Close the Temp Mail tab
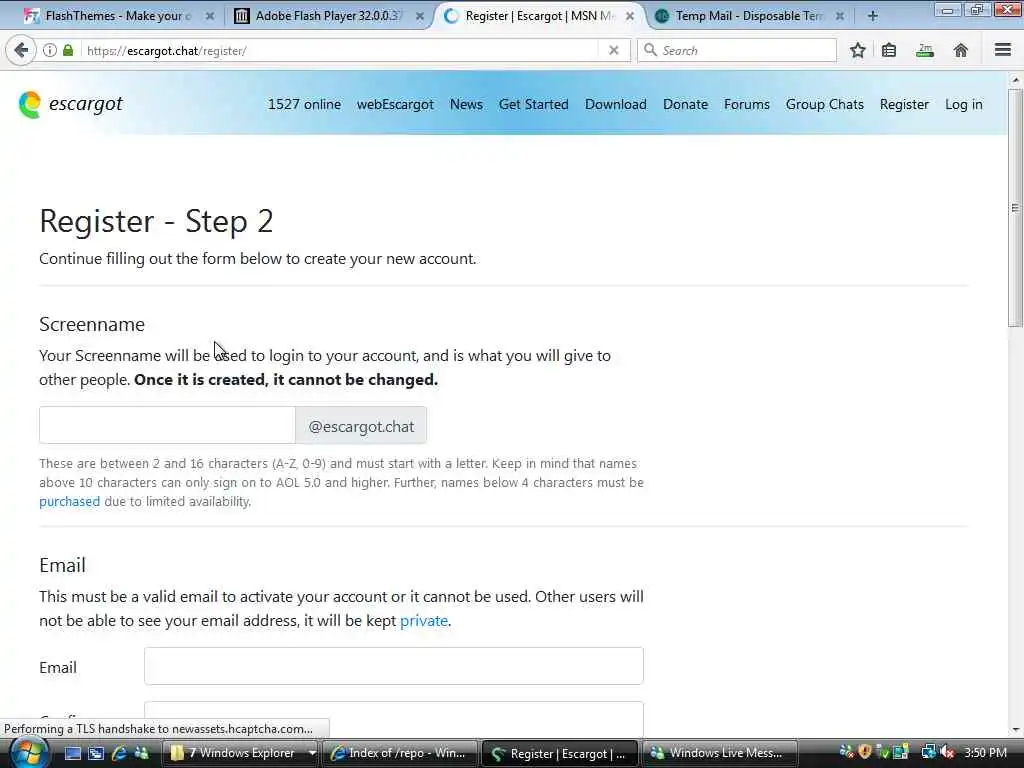Image resolution: width=1024 pixels, height=768 pixels. pyautogui.click(x=840, y=16)
